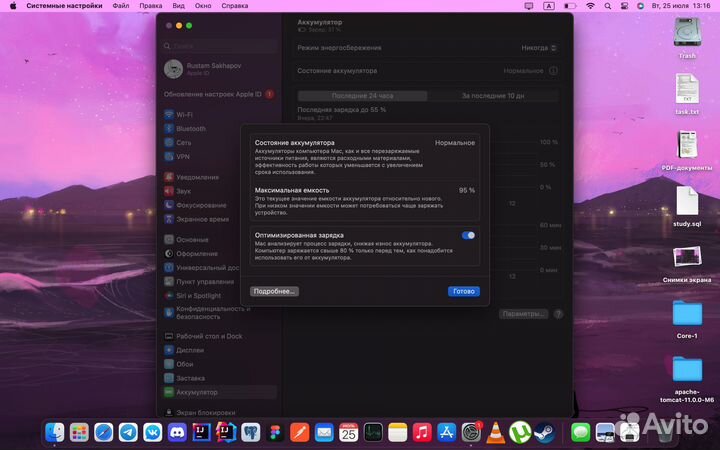
Task: Launch Steam from the Dock
Action: click(x=545, y=433)
